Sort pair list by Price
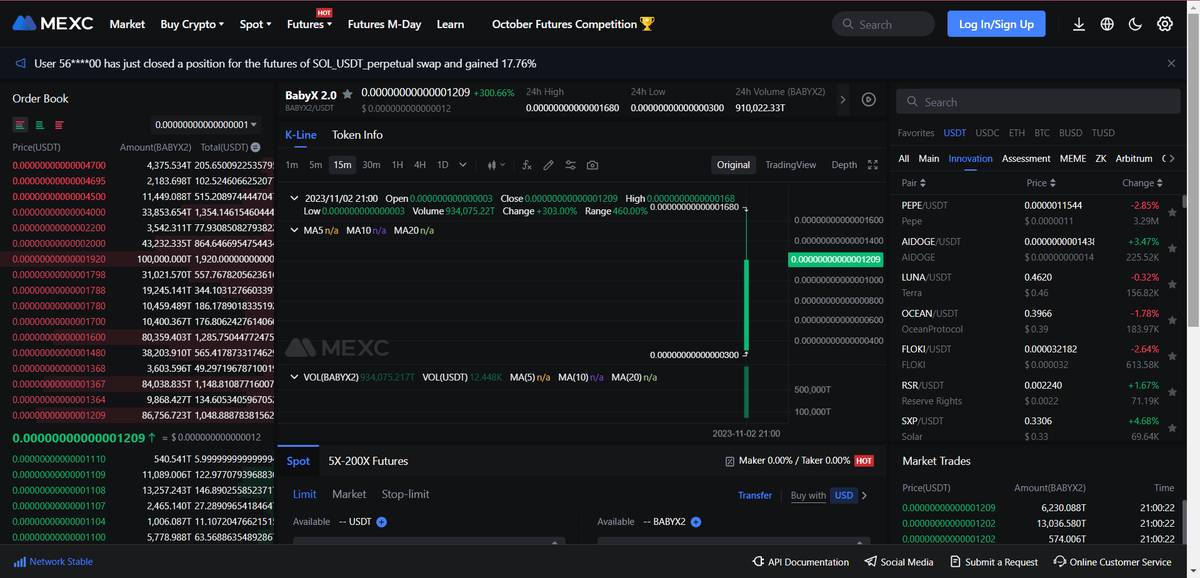 coord(1040,183)
